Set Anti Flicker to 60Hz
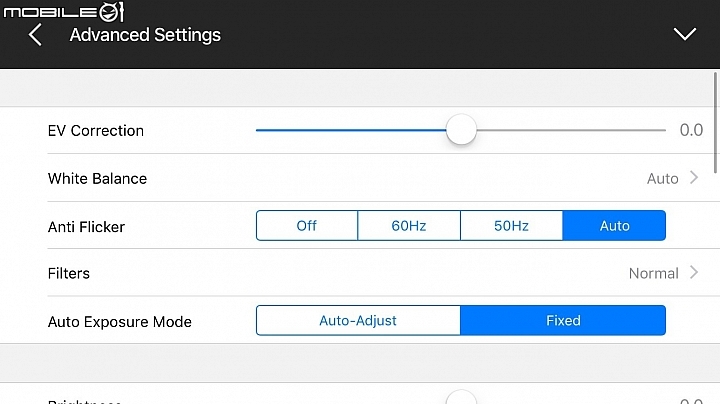The height and width of the screenshot is (404, 720). 409,225
